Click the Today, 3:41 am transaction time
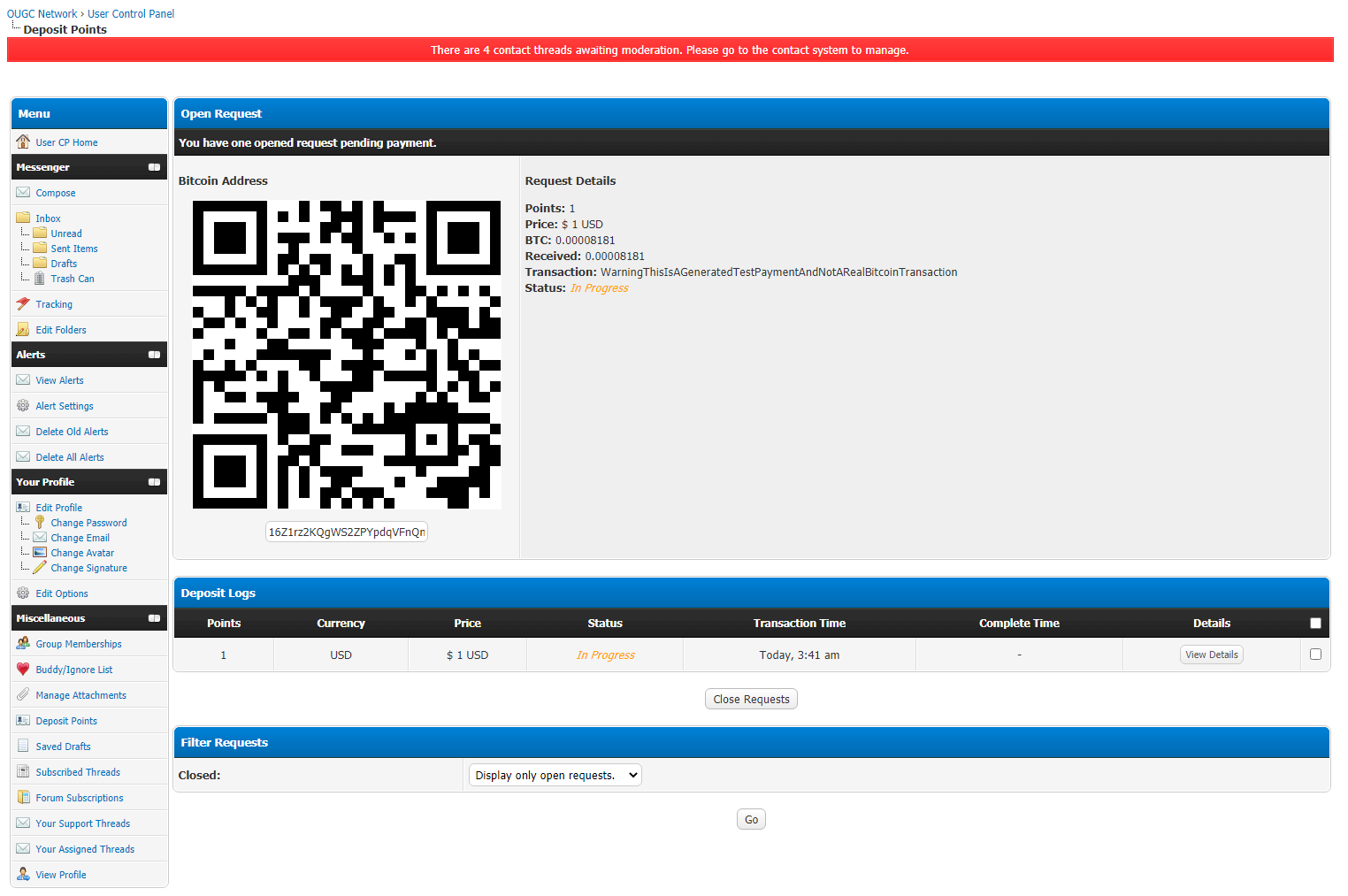Viewport: 1348px width, 896px height. (800, 655)
